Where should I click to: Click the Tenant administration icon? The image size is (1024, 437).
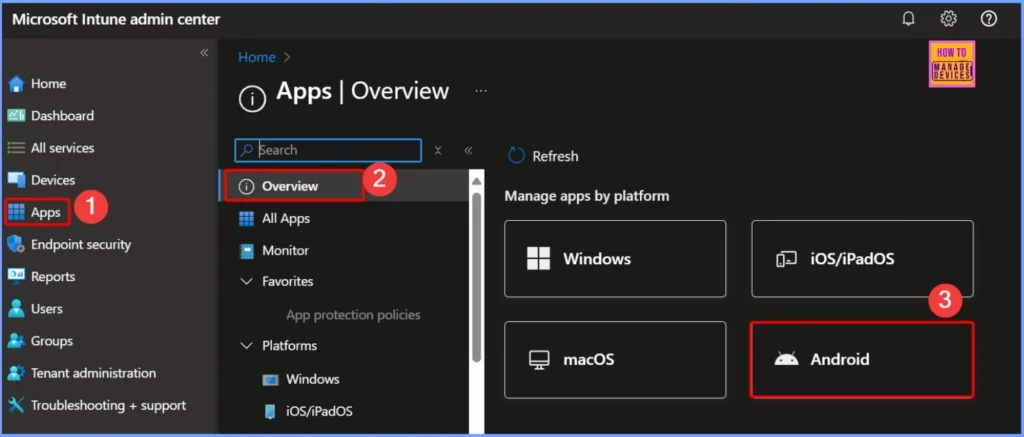(x=16, y=373)
